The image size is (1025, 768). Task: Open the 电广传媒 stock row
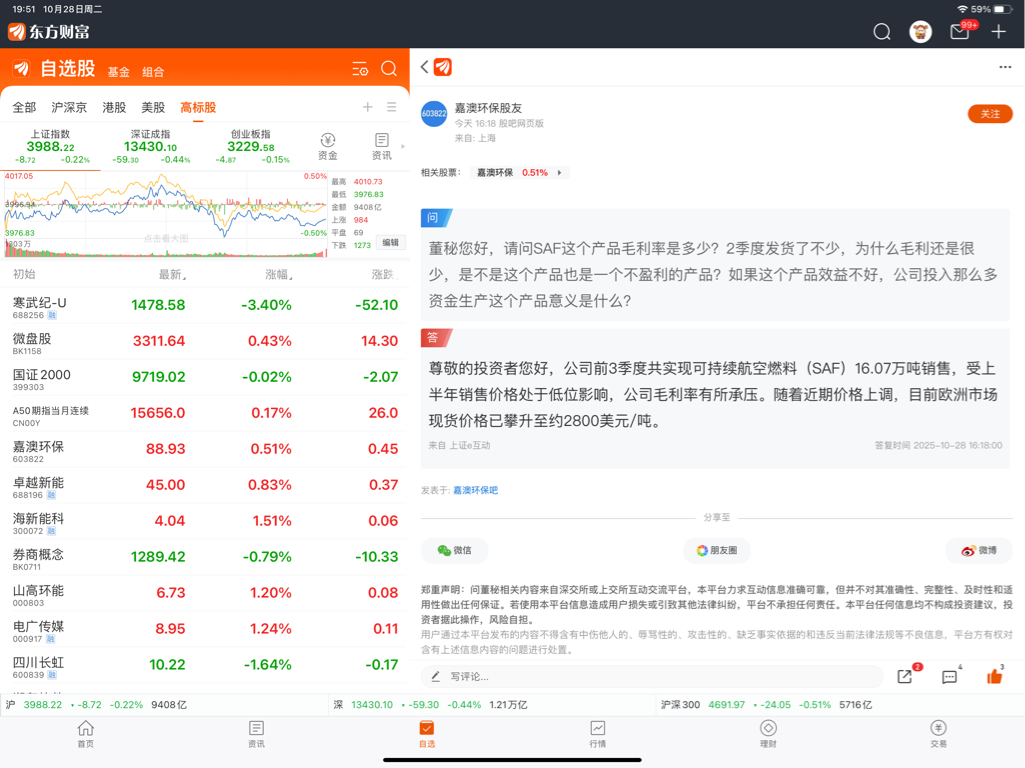pyautogui.click(x=205, y=629)
